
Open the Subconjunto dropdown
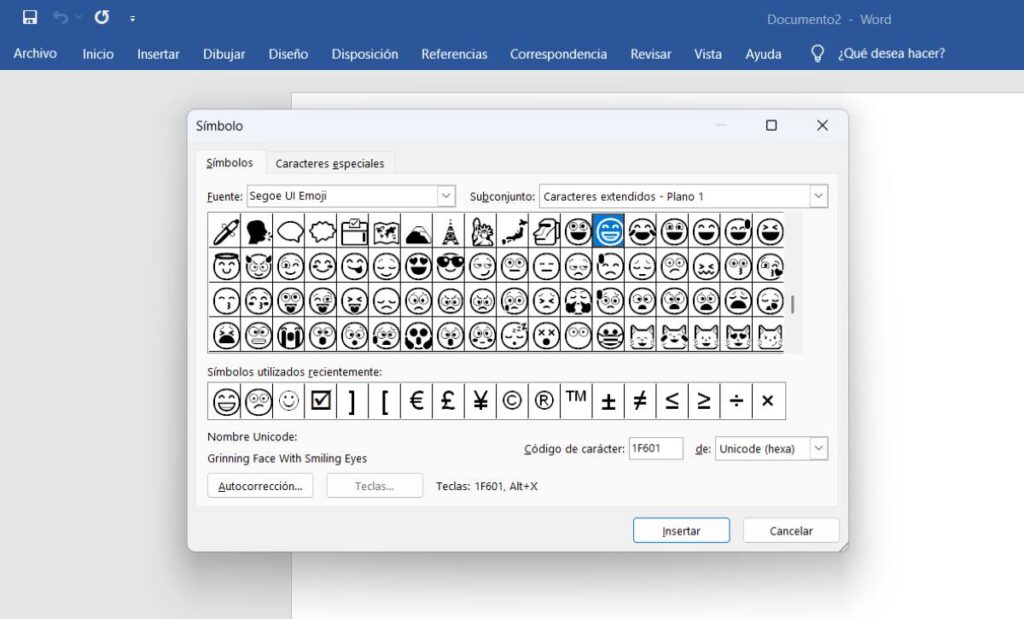(x=819, y=196)
